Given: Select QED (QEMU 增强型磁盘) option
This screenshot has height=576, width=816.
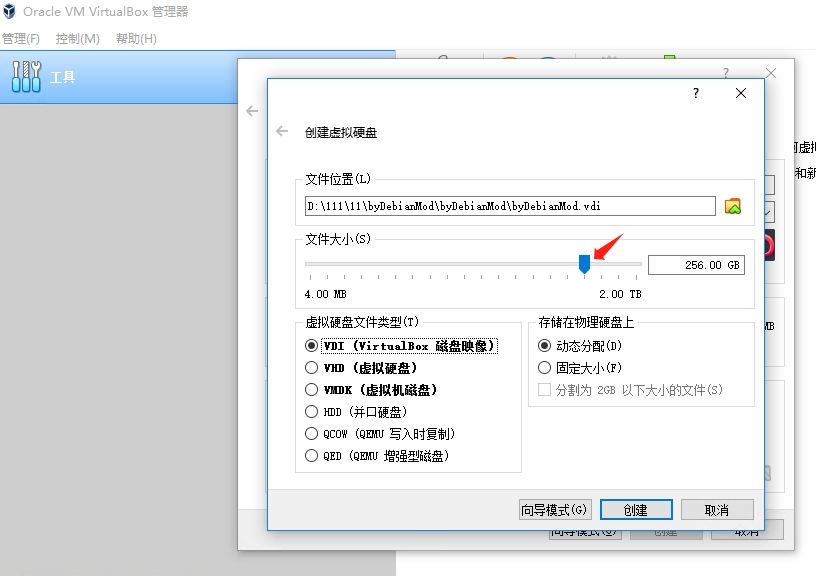Looking at the screenshot, I should tap(311, 456).
